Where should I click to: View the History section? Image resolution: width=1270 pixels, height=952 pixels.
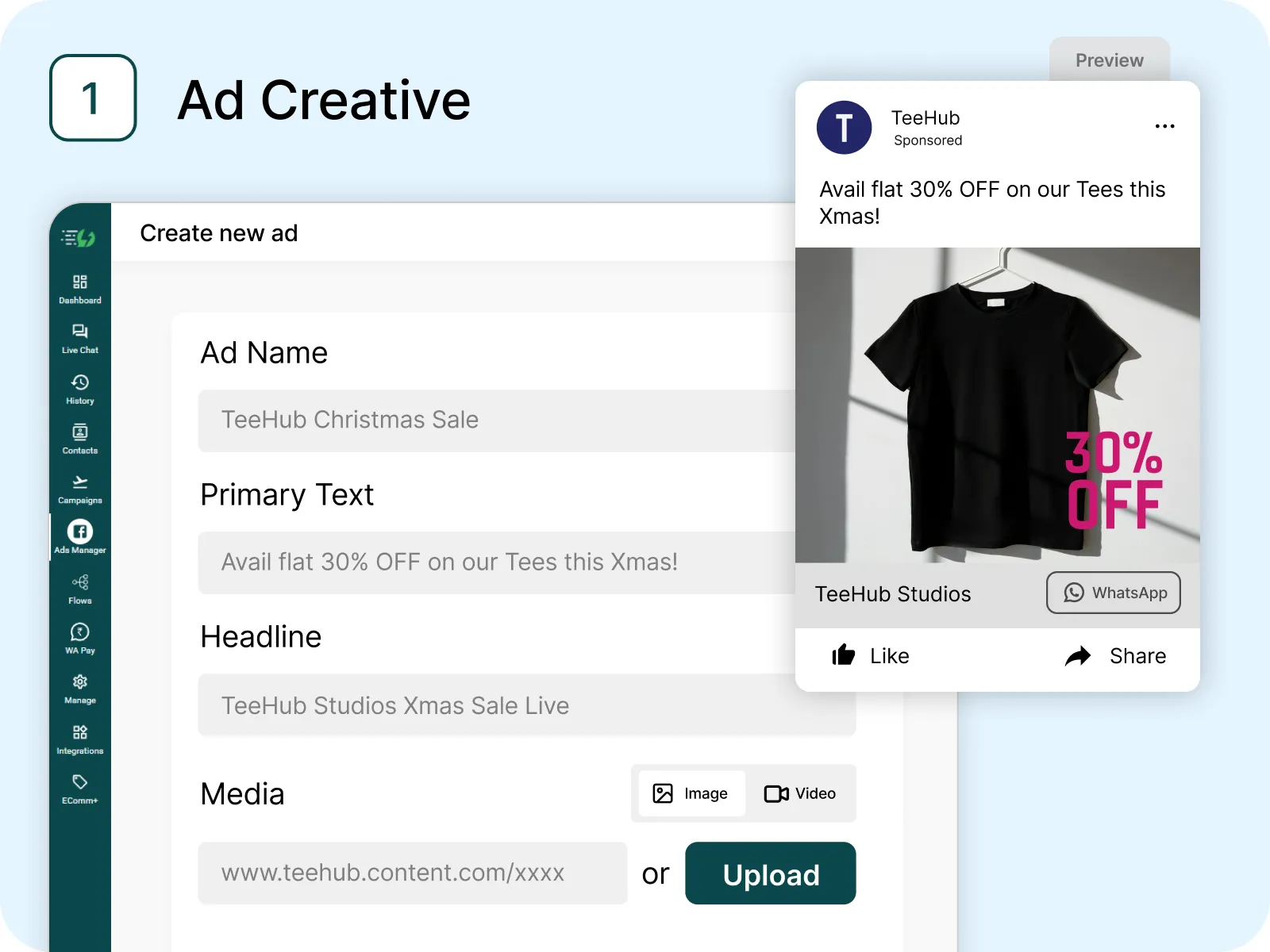point(79,389)
